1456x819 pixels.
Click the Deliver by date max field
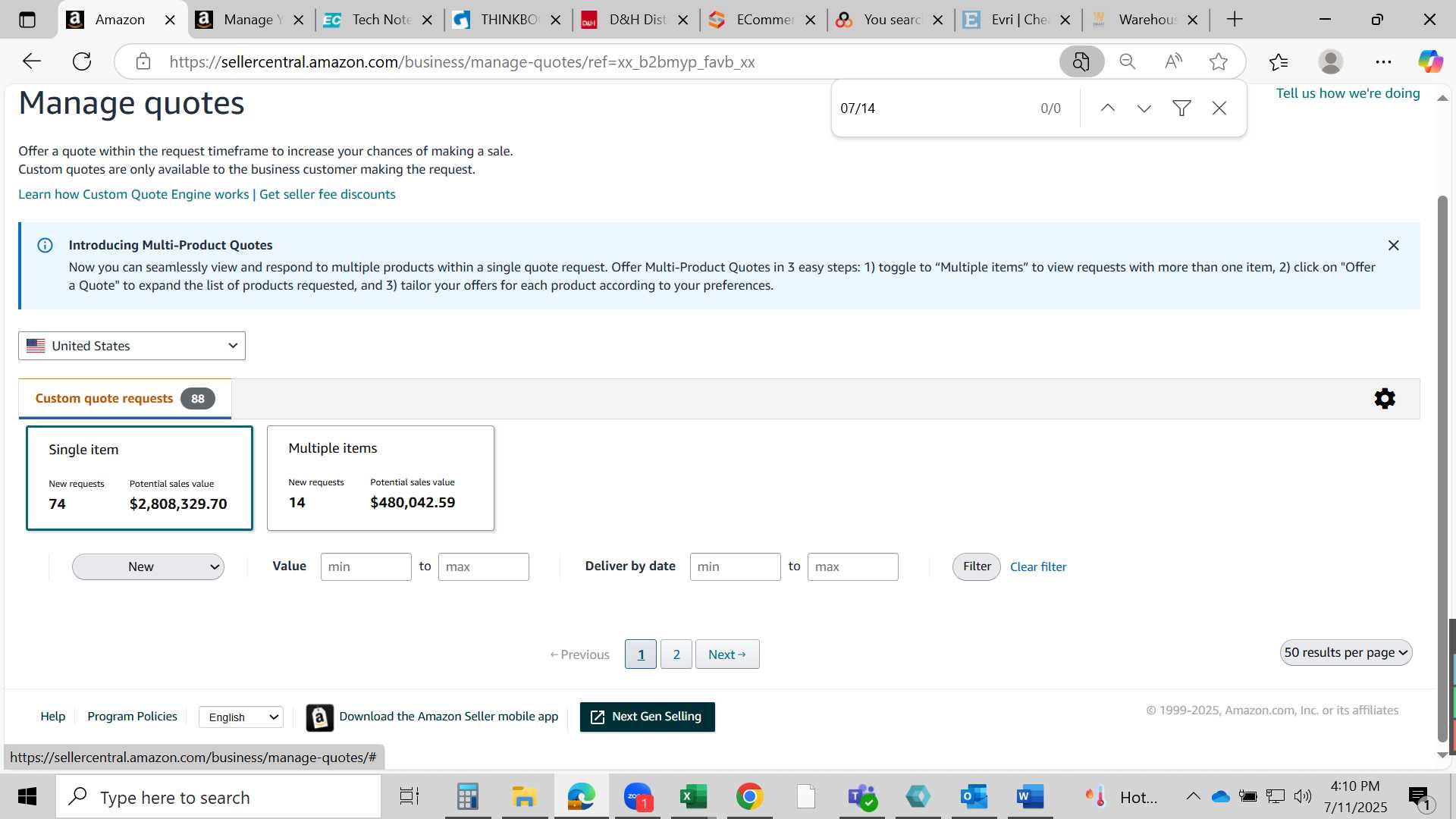[853, 567]
